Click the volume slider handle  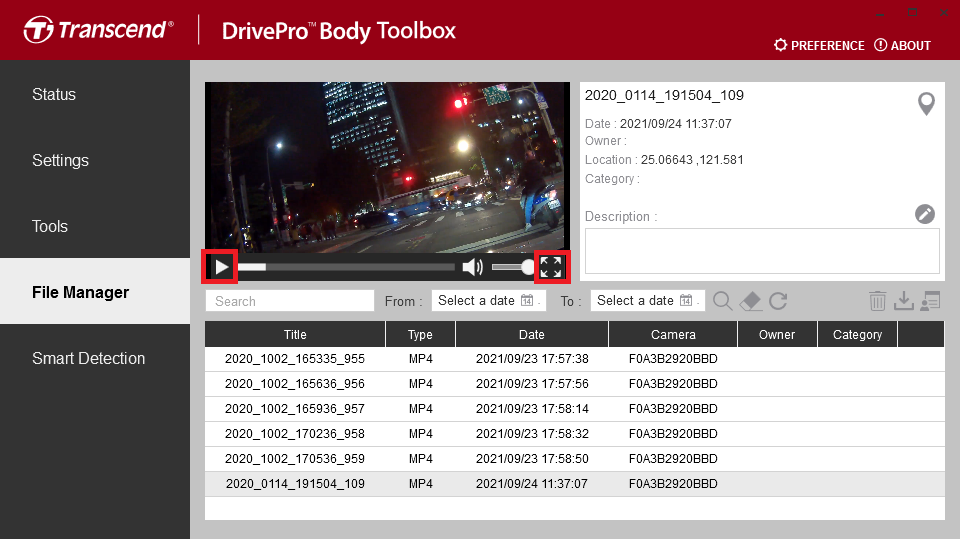click(x=528, y=267)
